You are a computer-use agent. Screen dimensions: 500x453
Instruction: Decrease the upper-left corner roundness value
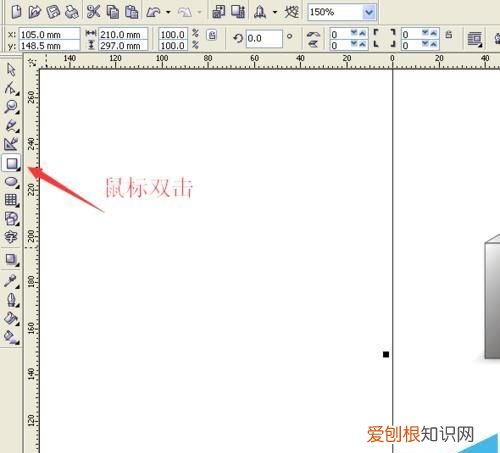(354, 33)
